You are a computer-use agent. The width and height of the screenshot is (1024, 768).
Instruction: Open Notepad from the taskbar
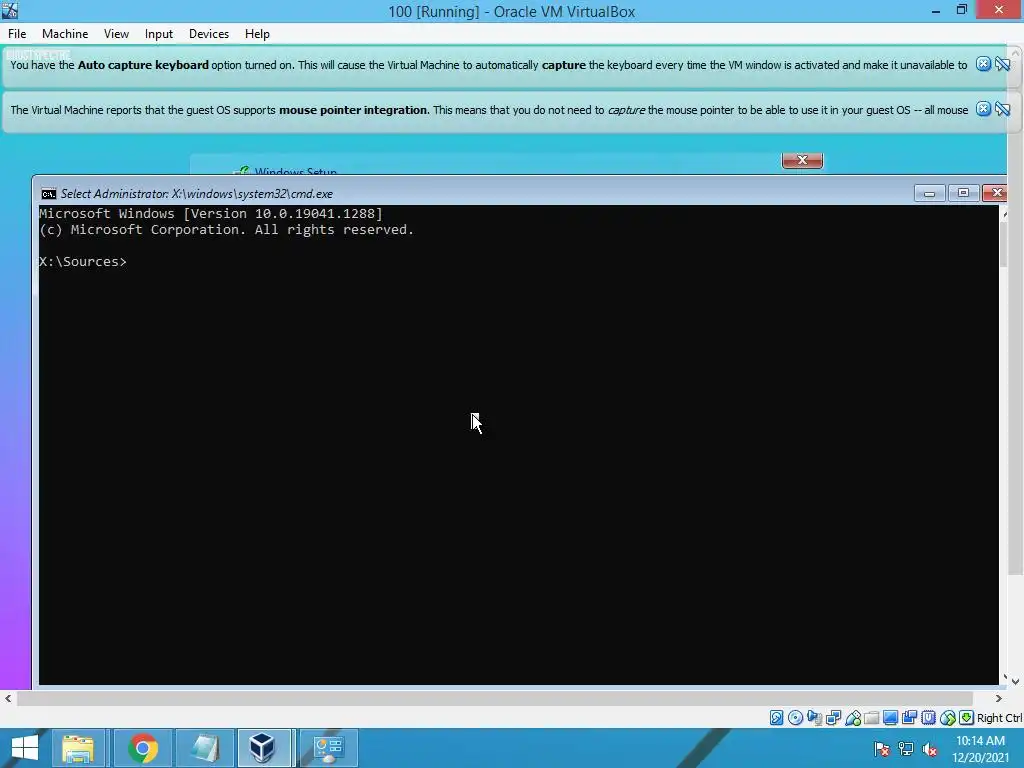[204, 748]
